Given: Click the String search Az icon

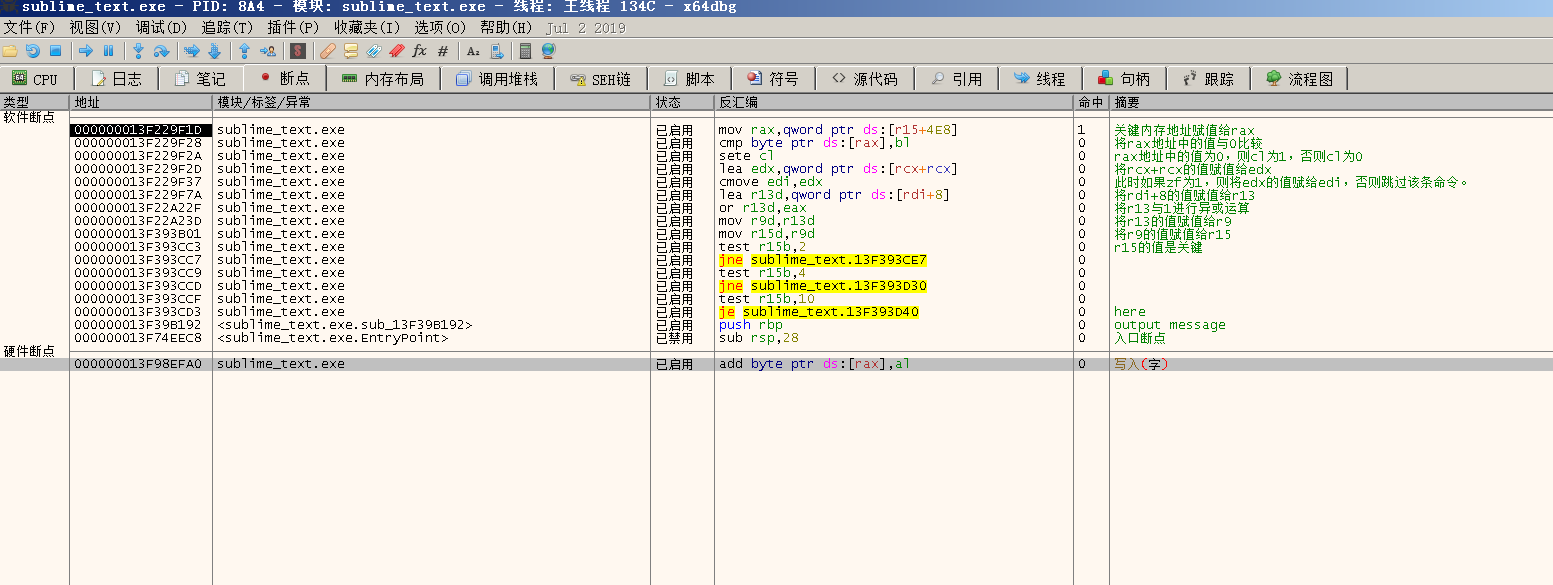Looking at the screenshot, I should (x=473, y=50).
